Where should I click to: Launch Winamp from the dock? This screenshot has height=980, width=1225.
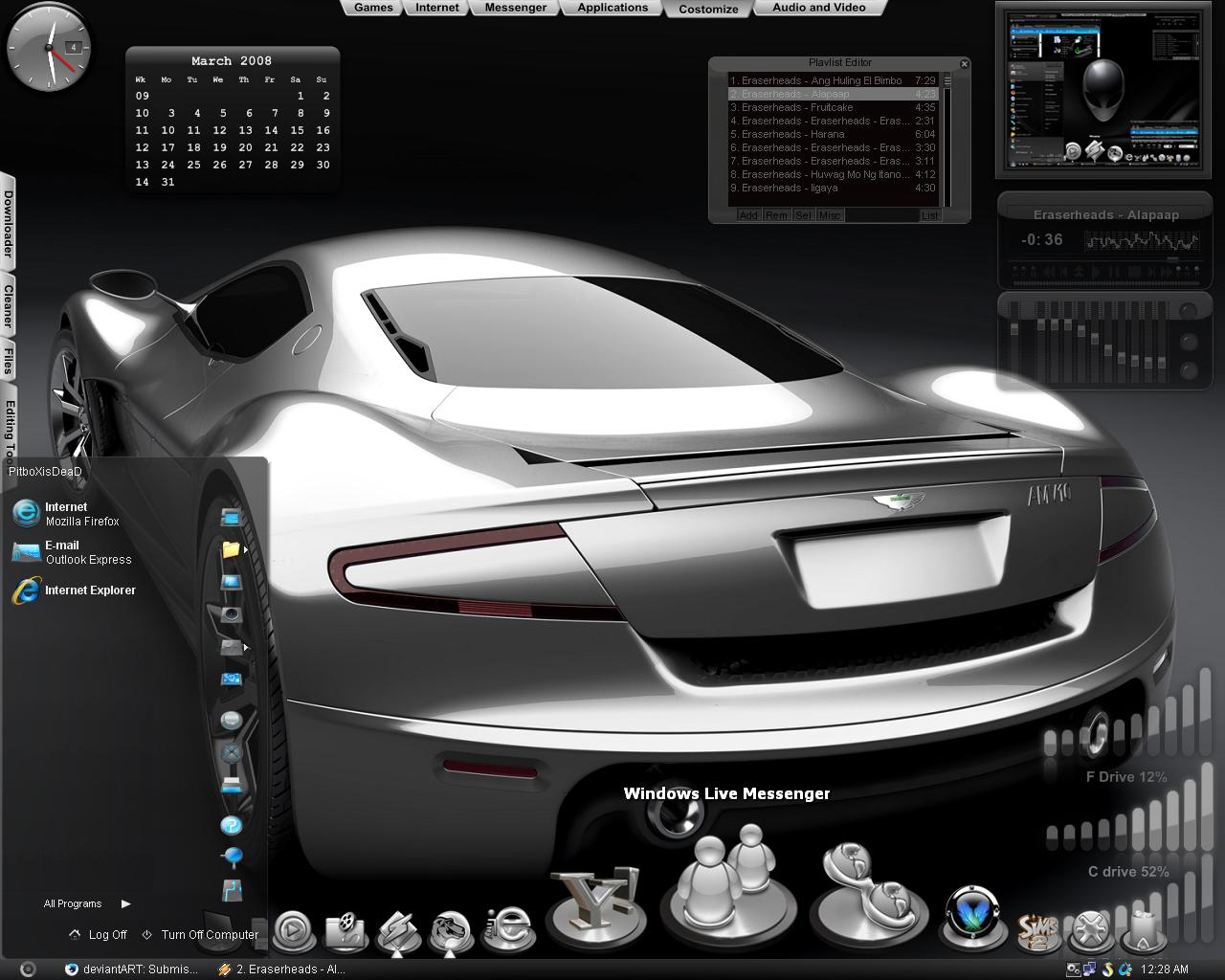click(398, 930)
